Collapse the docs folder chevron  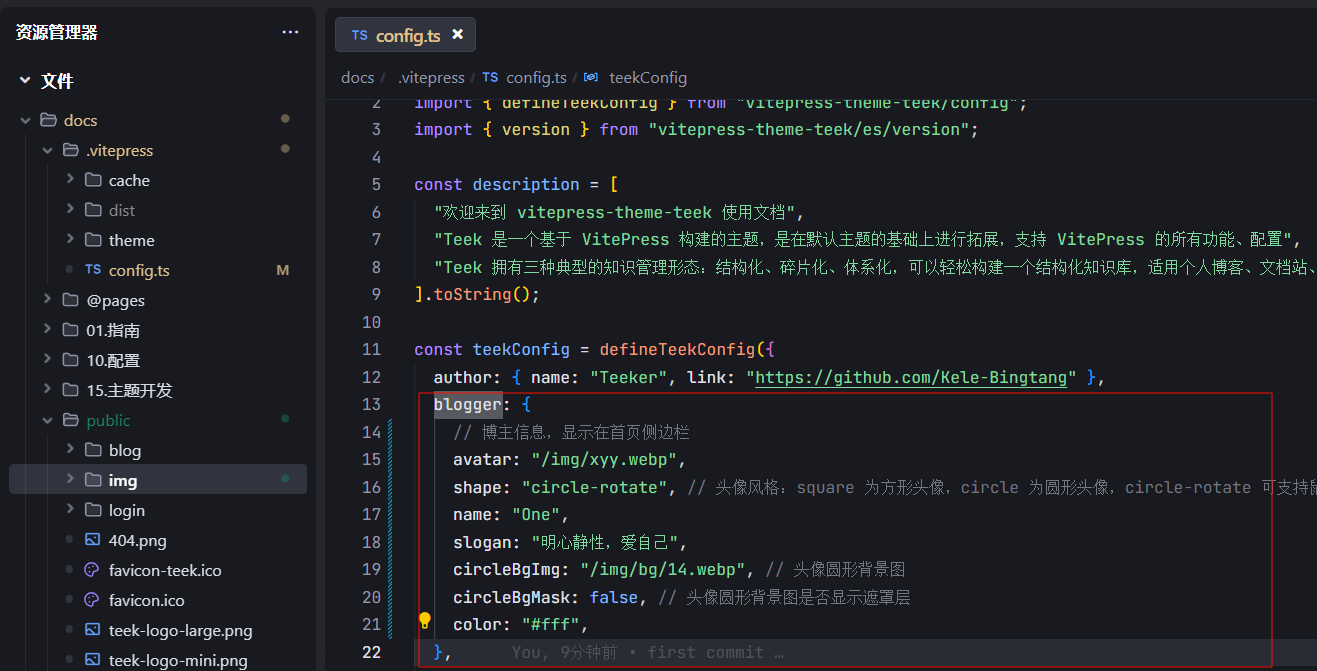(x=25, y=120)
